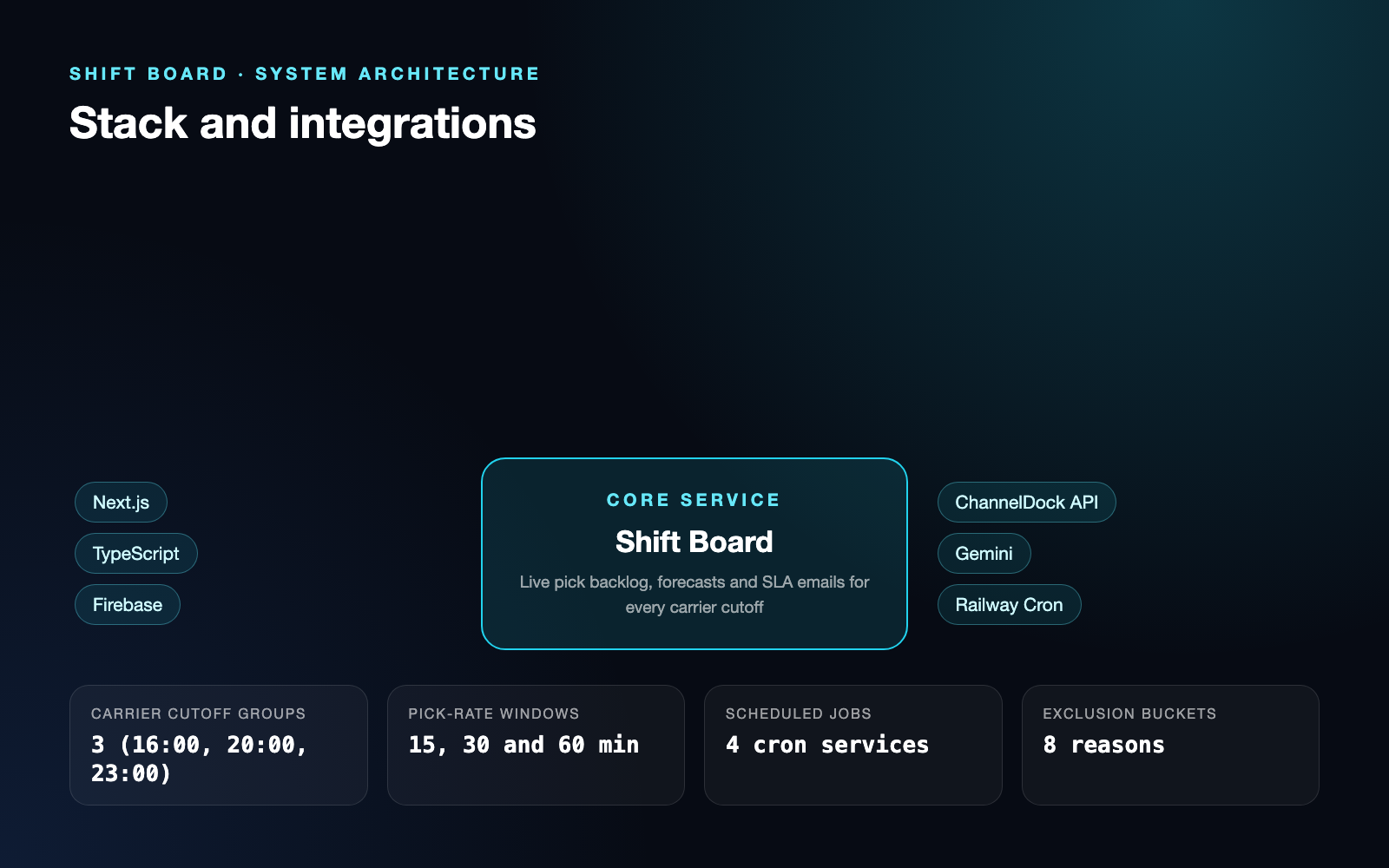Viewport: 1389px width, 868px height.
Task: Open the ChannelDock API integration pill
Action: (x=1026, y=503)
